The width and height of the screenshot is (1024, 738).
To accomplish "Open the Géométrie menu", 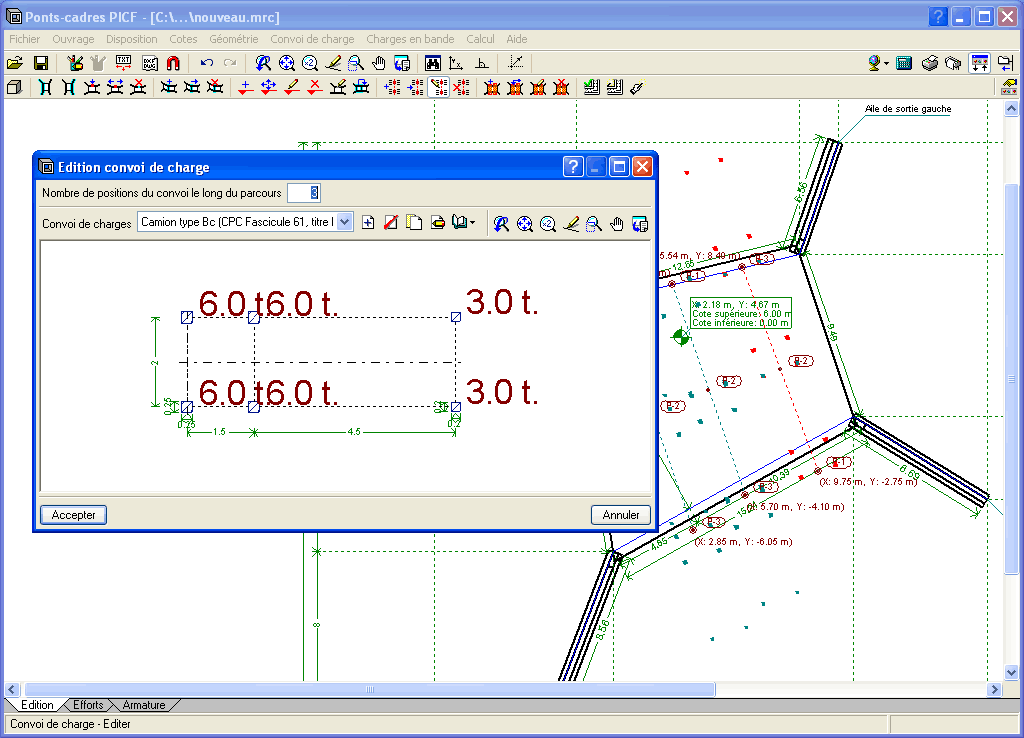I will 233,39.
